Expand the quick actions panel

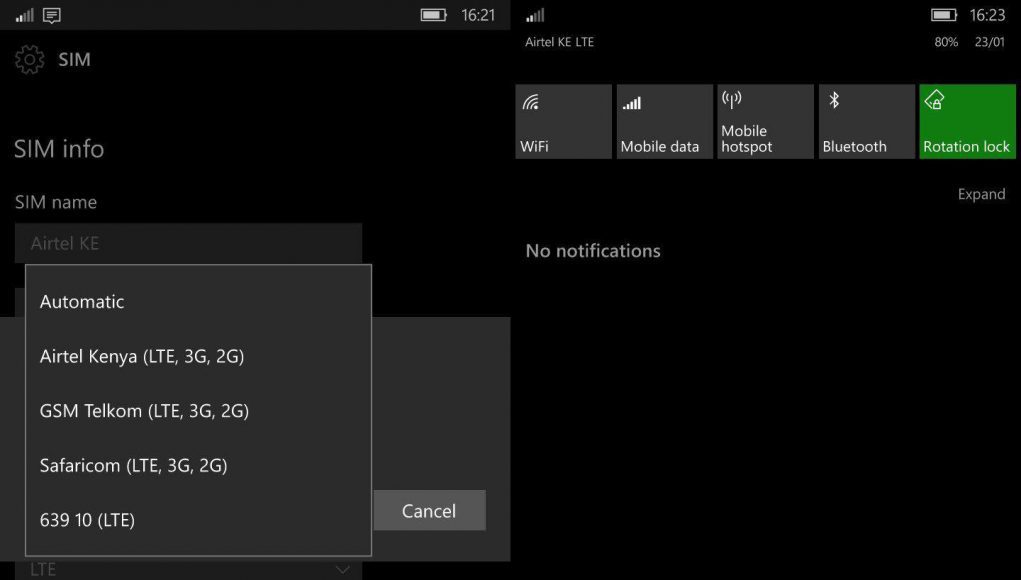tap(981, 194)
